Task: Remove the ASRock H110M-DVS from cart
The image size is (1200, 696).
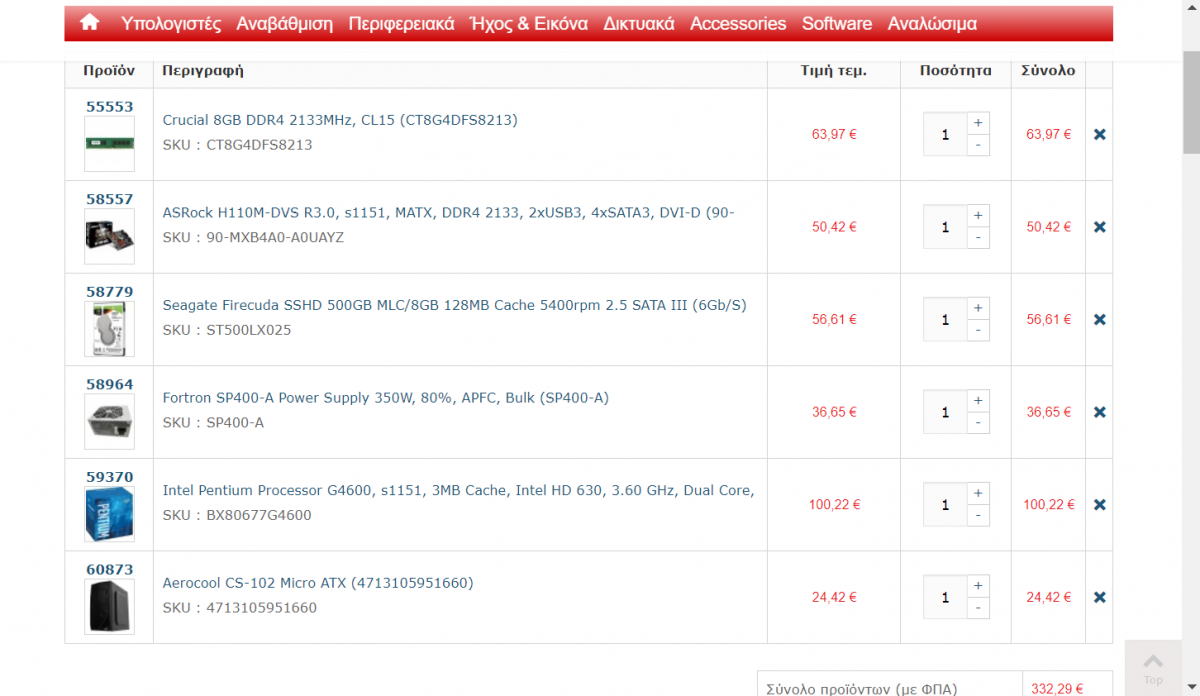Action: coord(1100,227)
